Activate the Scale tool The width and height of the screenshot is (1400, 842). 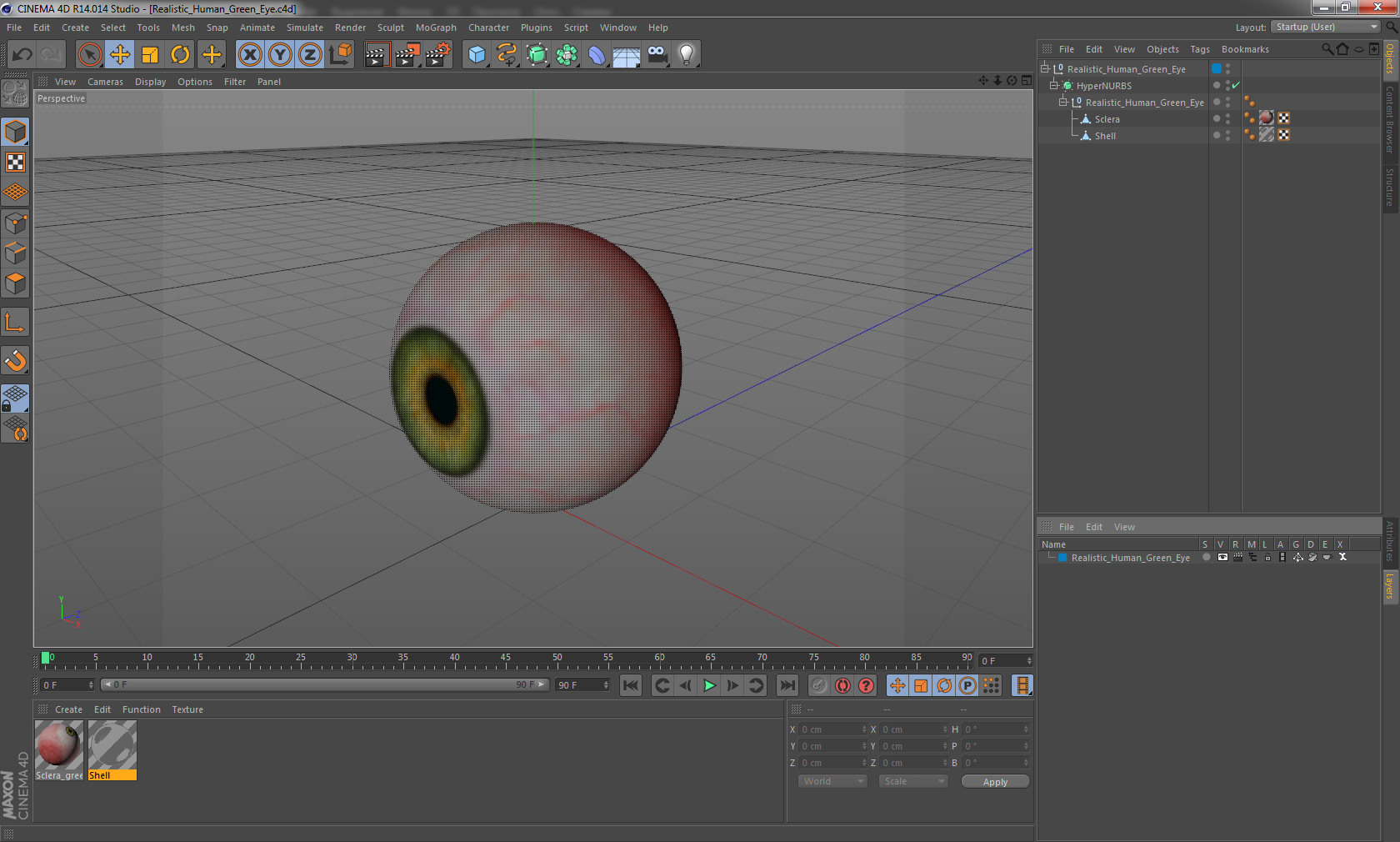pos(150,55)
